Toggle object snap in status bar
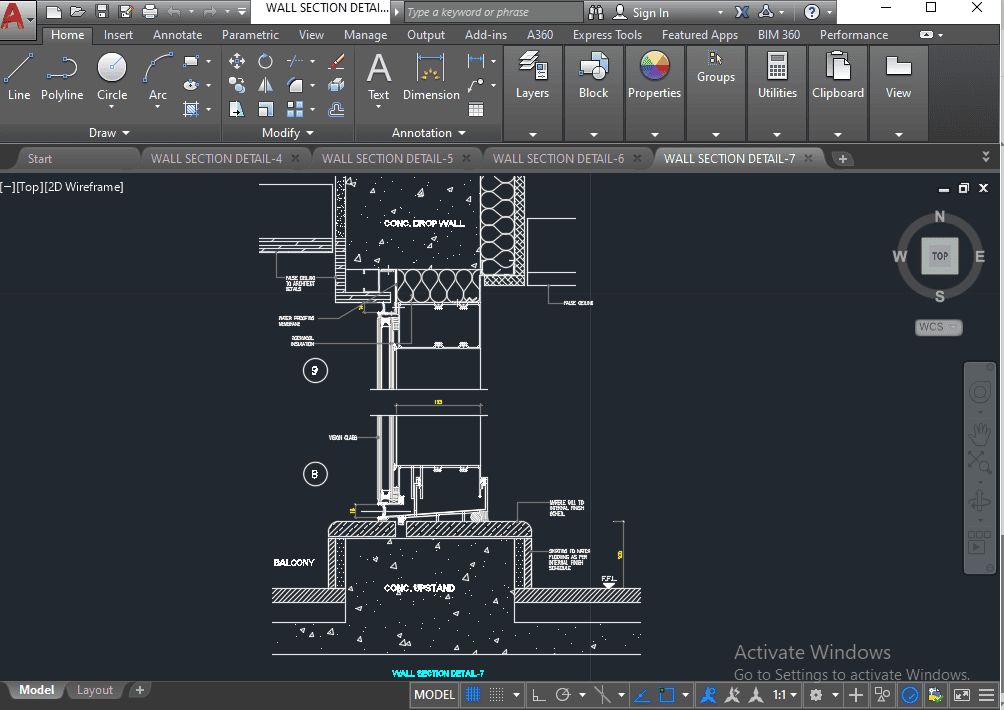 667,695
